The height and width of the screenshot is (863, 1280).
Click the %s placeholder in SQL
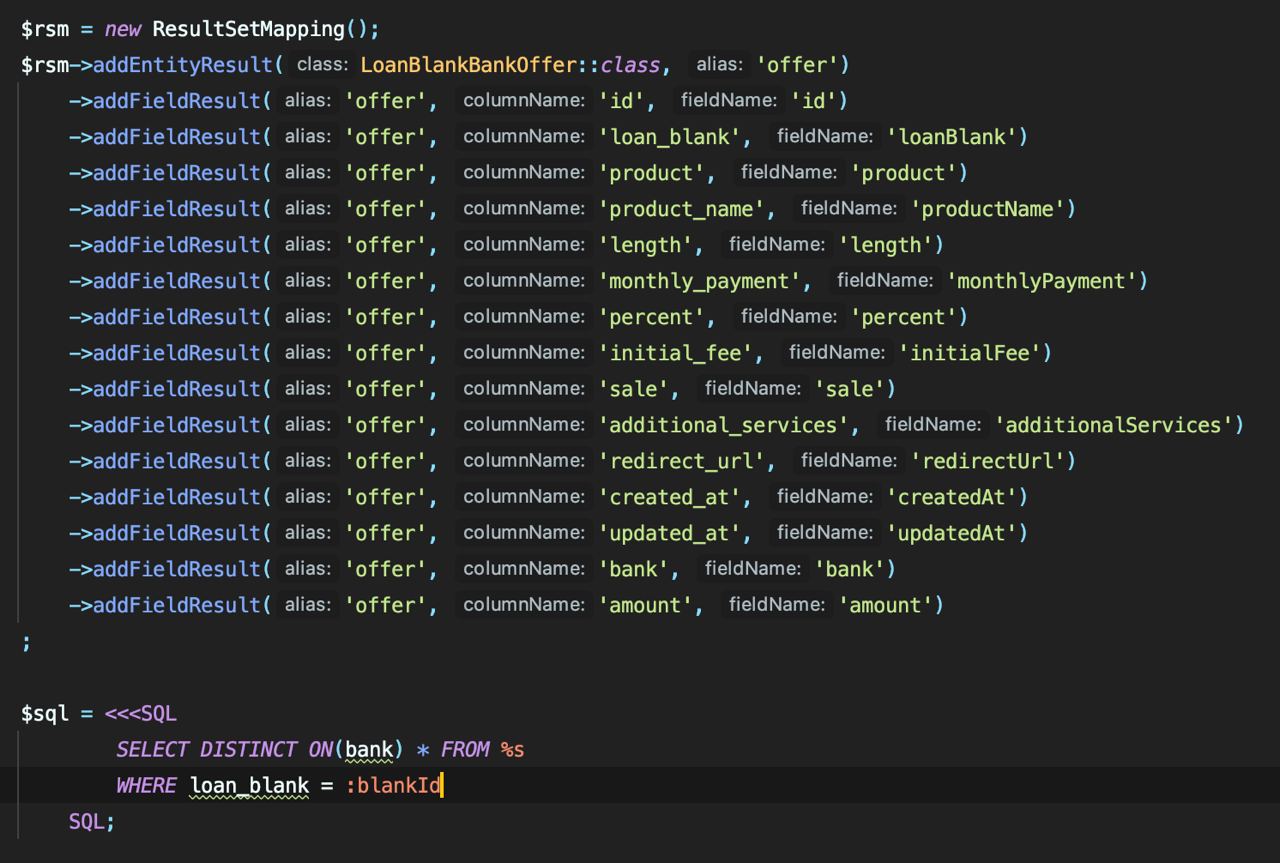pyautogui.click(x=512, y=749)
